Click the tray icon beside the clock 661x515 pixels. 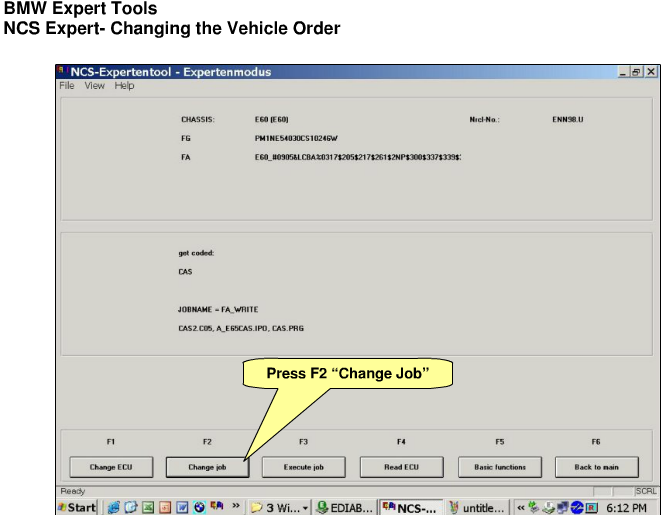[x=591, y=508]
